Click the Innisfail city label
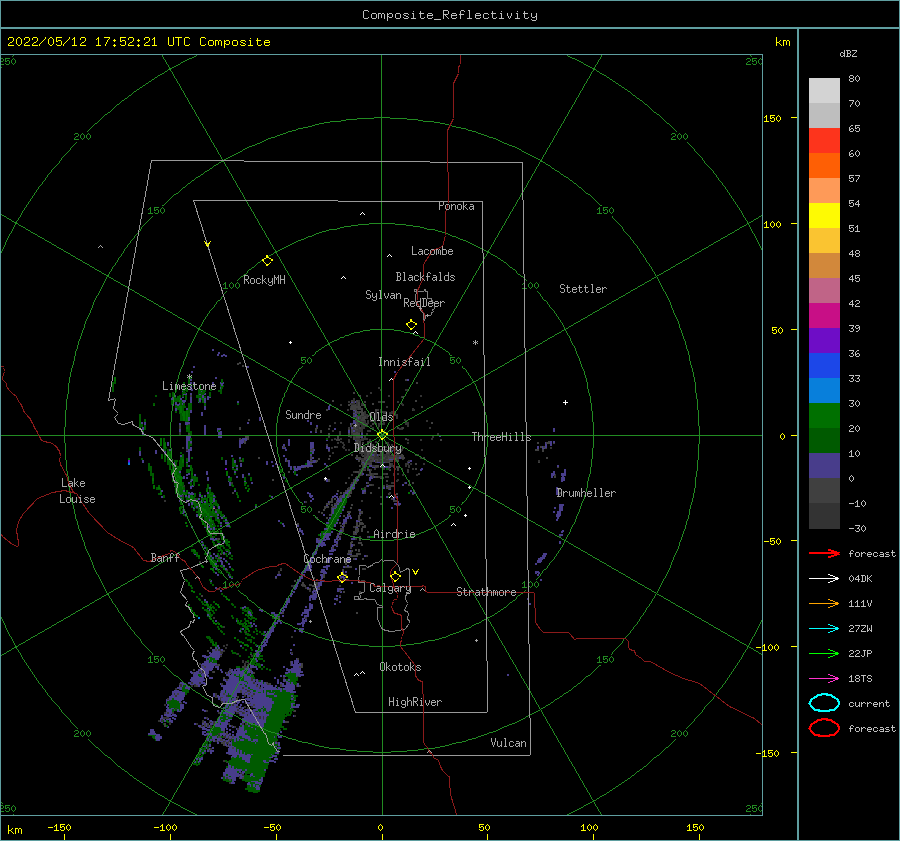 tap(404, 362)
